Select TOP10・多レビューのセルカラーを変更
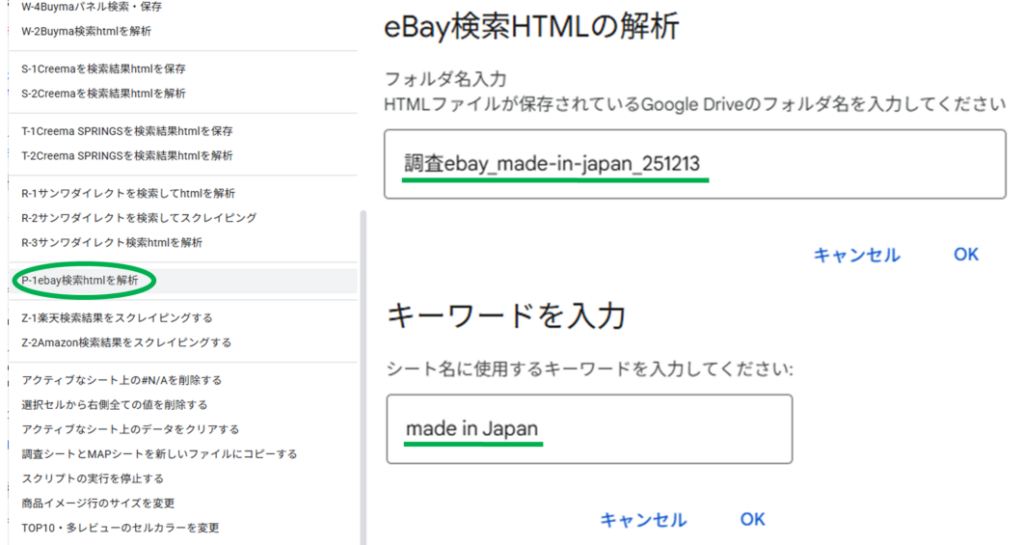Screen dimensions: 1024x545 (x=120, y=527)
